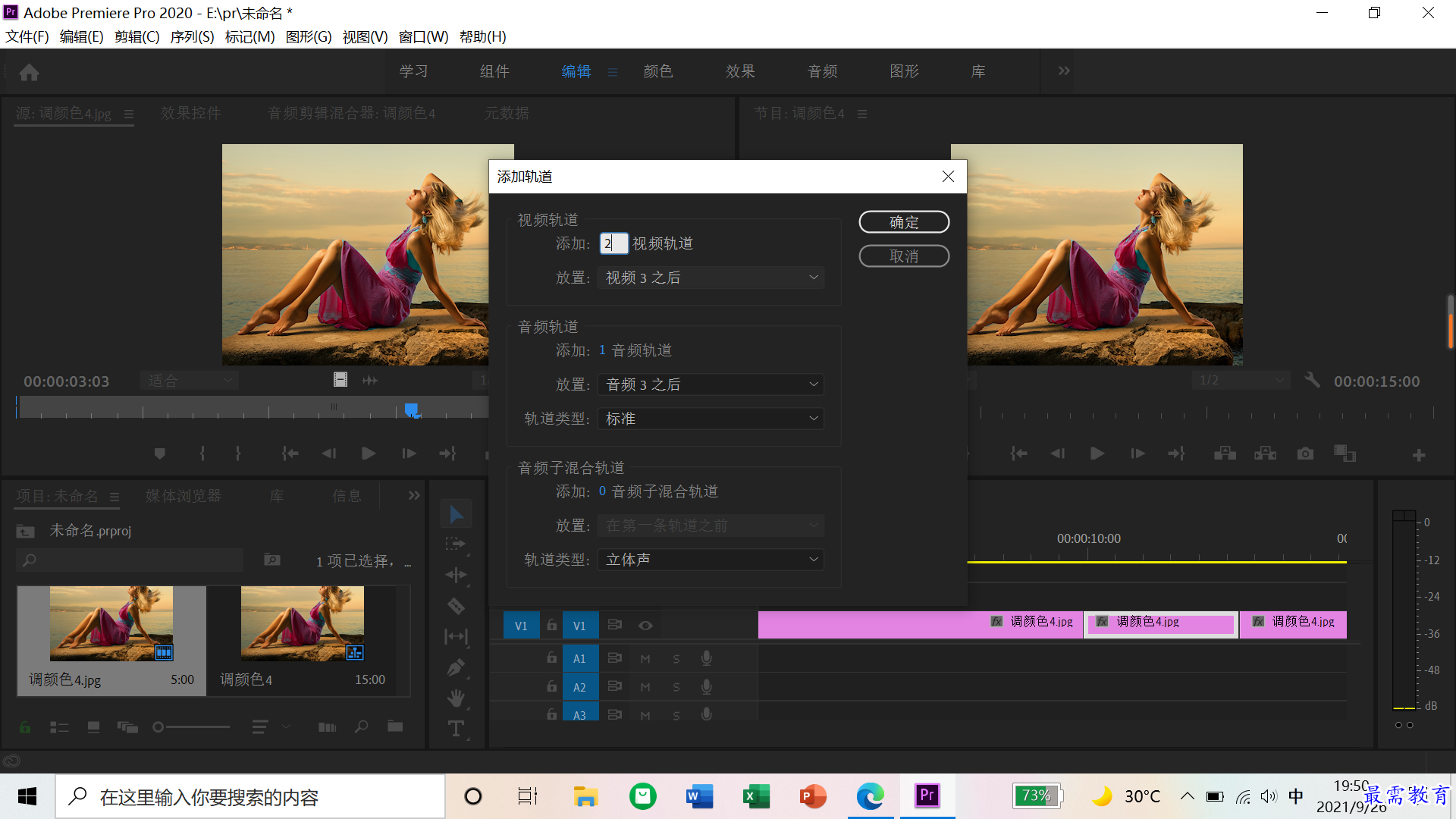The width and height of the screenshot is (1456, 819).
Task: Select the Track Select Forward tool
Action: click(x=456, y=544)
